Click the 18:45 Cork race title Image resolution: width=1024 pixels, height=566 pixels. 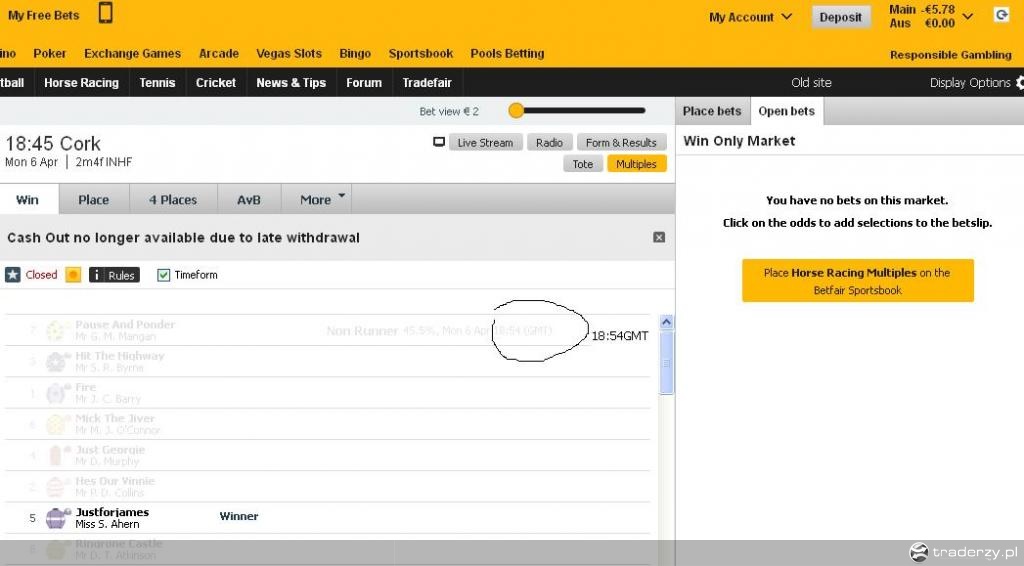point(53,144)
